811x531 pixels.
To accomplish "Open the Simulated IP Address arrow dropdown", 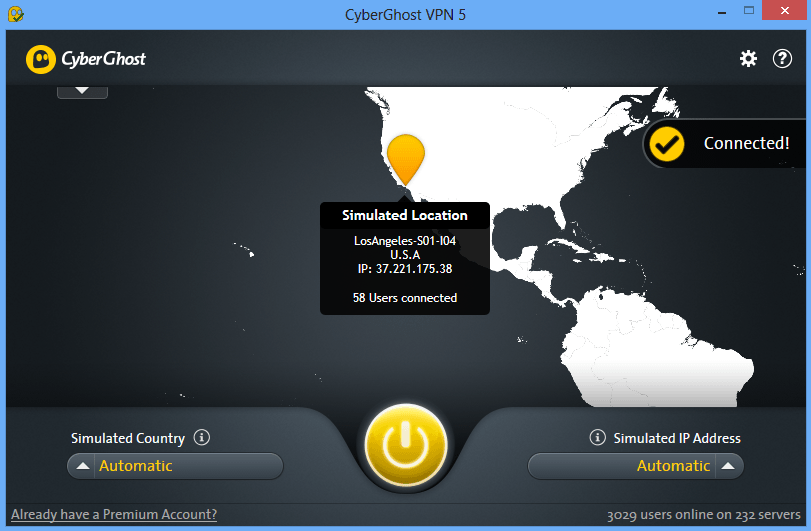I will tap(728, 466).
